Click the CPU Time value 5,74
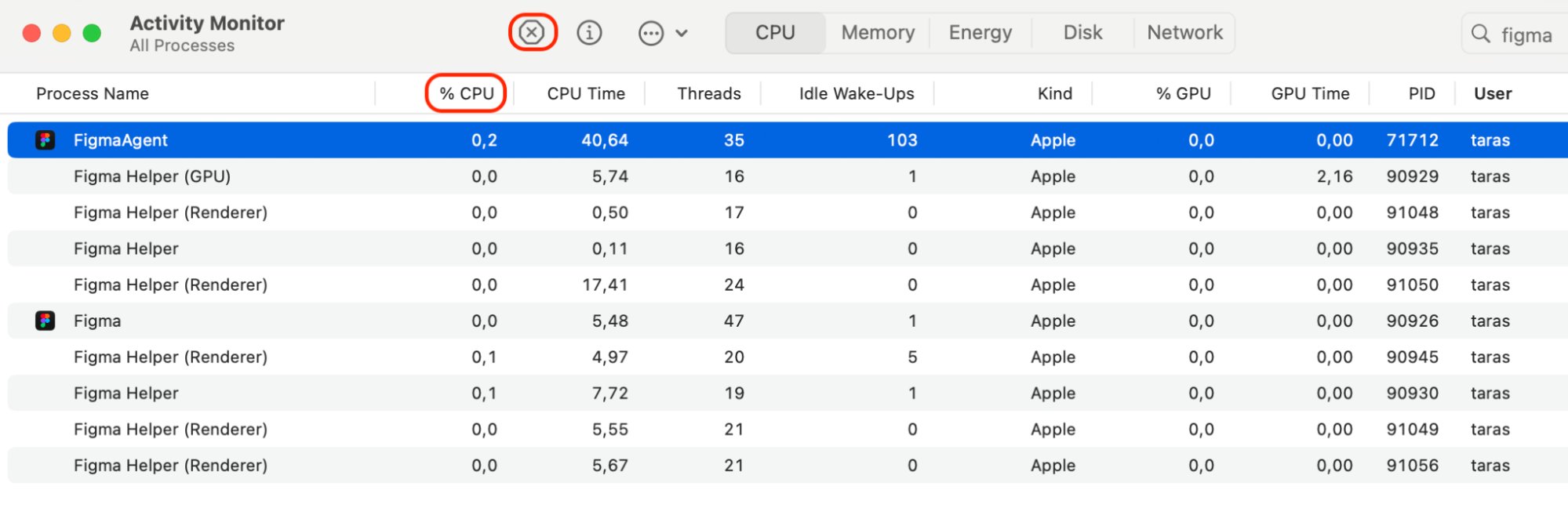Screen dimensions: 1568x515 coord(610,176)
